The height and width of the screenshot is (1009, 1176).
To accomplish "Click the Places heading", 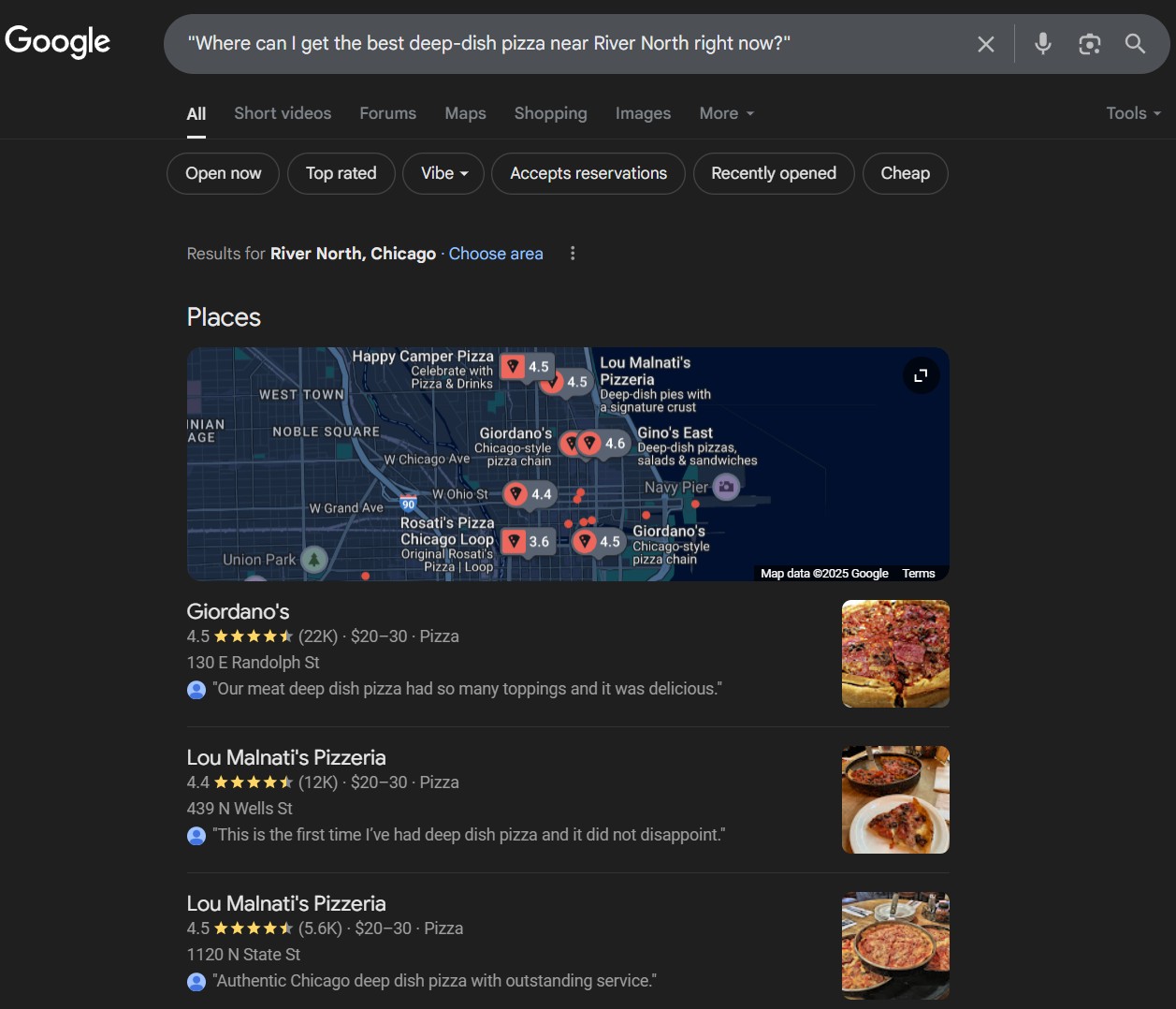I will pyautogui.click(x=224, y=317).
